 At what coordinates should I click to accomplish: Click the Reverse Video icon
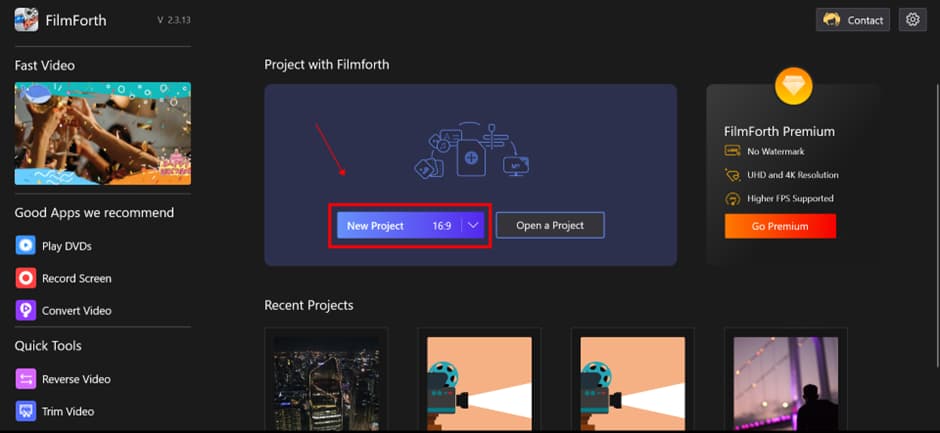pos(25,379)
